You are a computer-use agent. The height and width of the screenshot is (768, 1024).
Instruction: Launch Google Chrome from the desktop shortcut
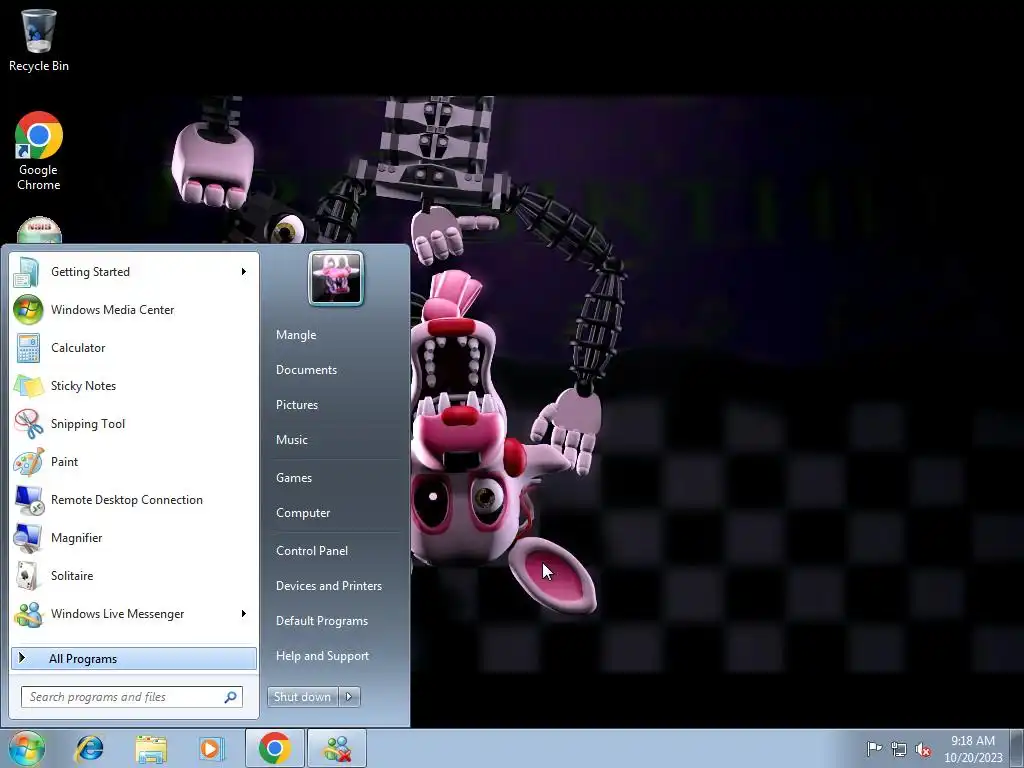39,152
